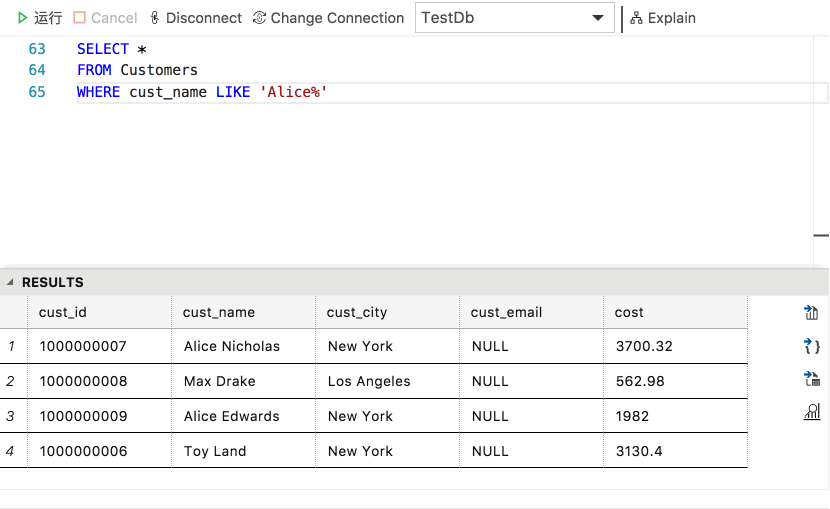Click the Disconnect plug icon
Viewport: 830px width, 509px height.
click(154, 18)
